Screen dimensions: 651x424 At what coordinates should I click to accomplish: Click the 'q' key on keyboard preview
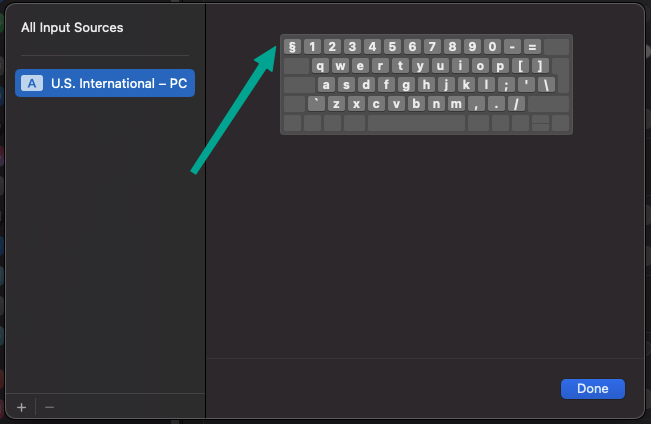click(320, 66)
